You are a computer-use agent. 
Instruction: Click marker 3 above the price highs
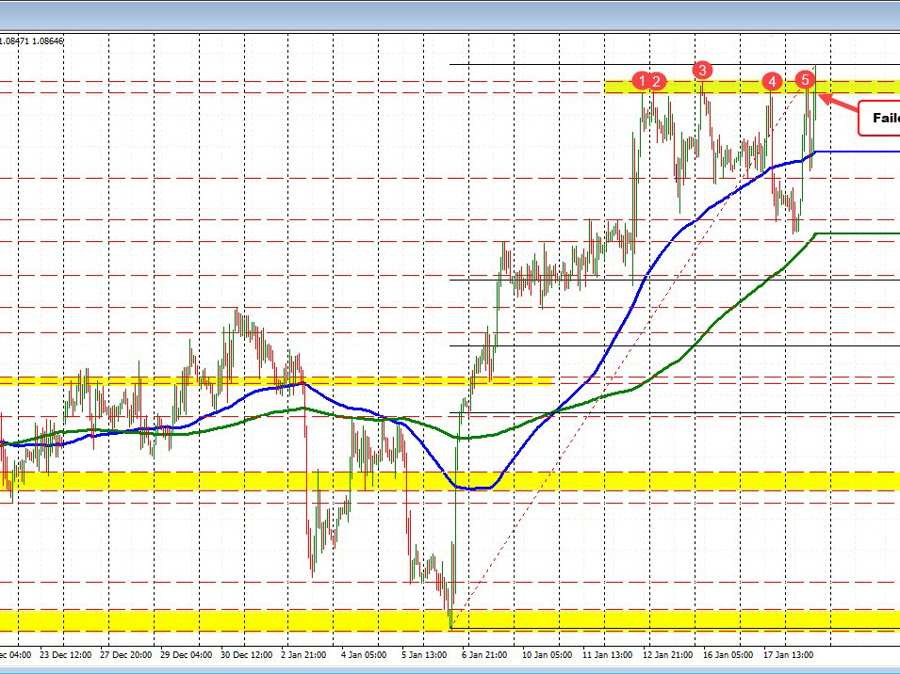pos(703,71)
